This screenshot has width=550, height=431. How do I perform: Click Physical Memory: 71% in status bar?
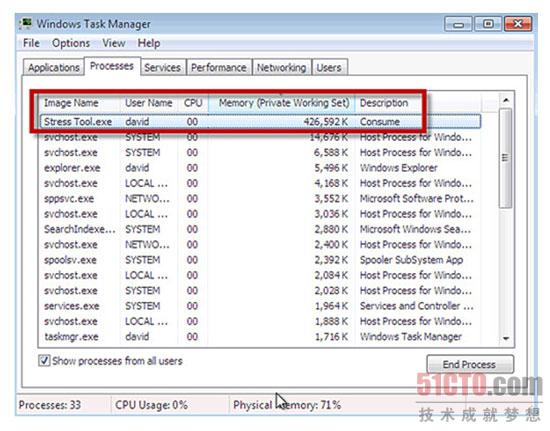point(287,405)
